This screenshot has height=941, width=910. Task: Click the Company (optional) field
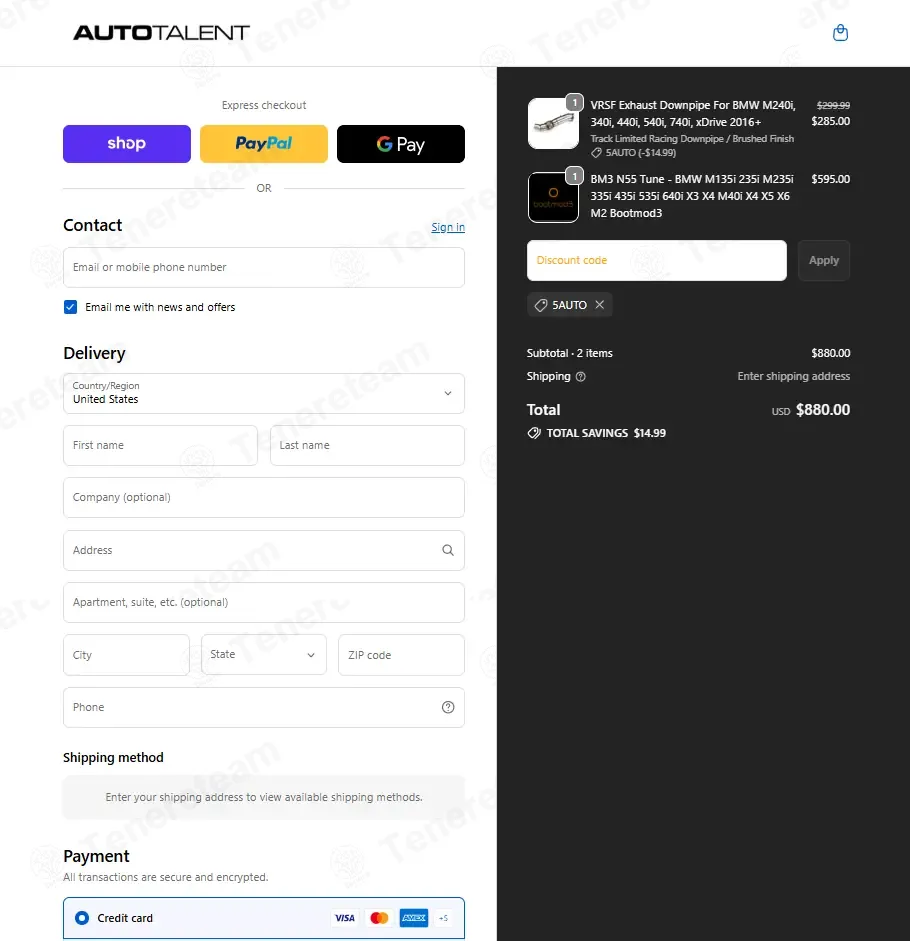click(264, 498)
